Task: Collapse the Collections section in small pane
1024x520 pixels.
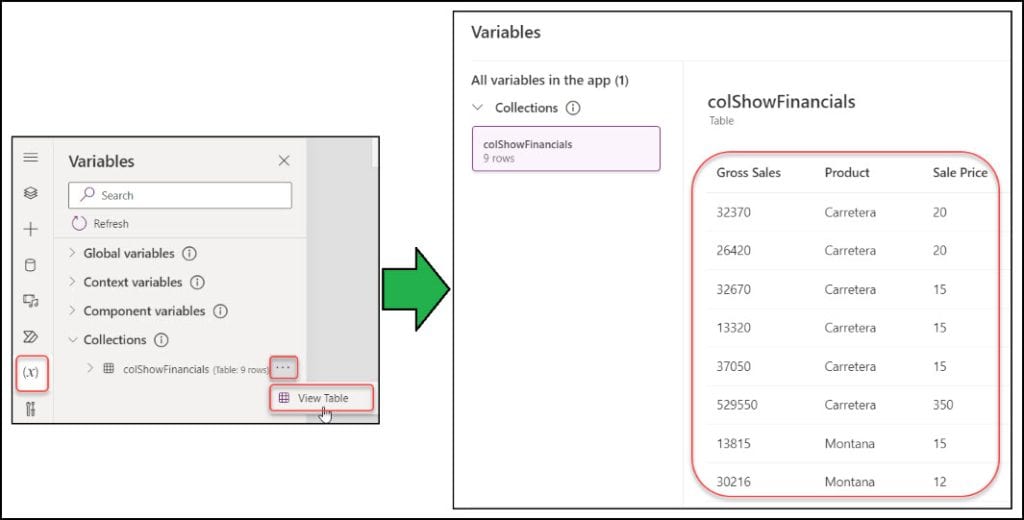Action: pos(72,339)
